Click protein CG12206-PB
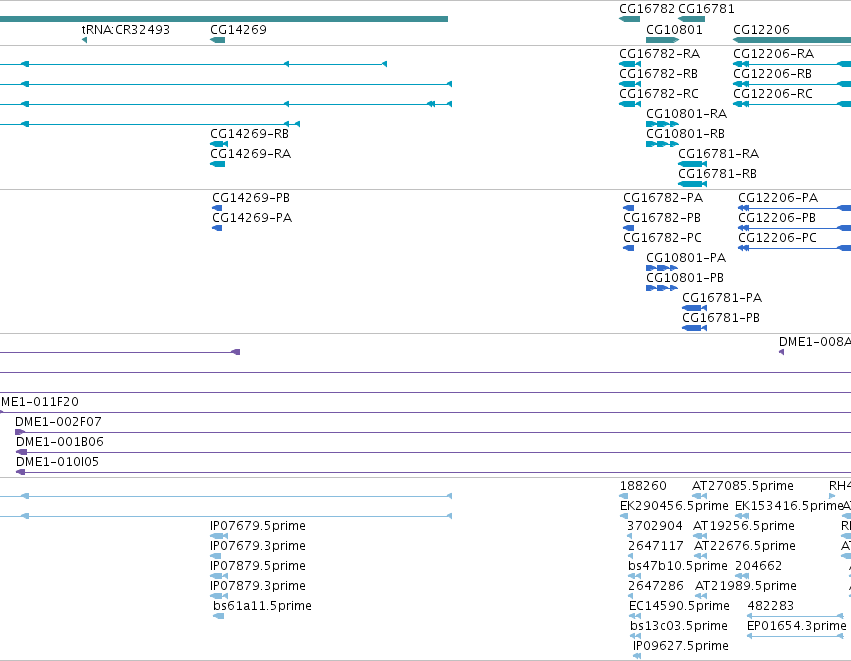Image resolution: width=851 pixels, height=661 pixels. coord(777,218)
